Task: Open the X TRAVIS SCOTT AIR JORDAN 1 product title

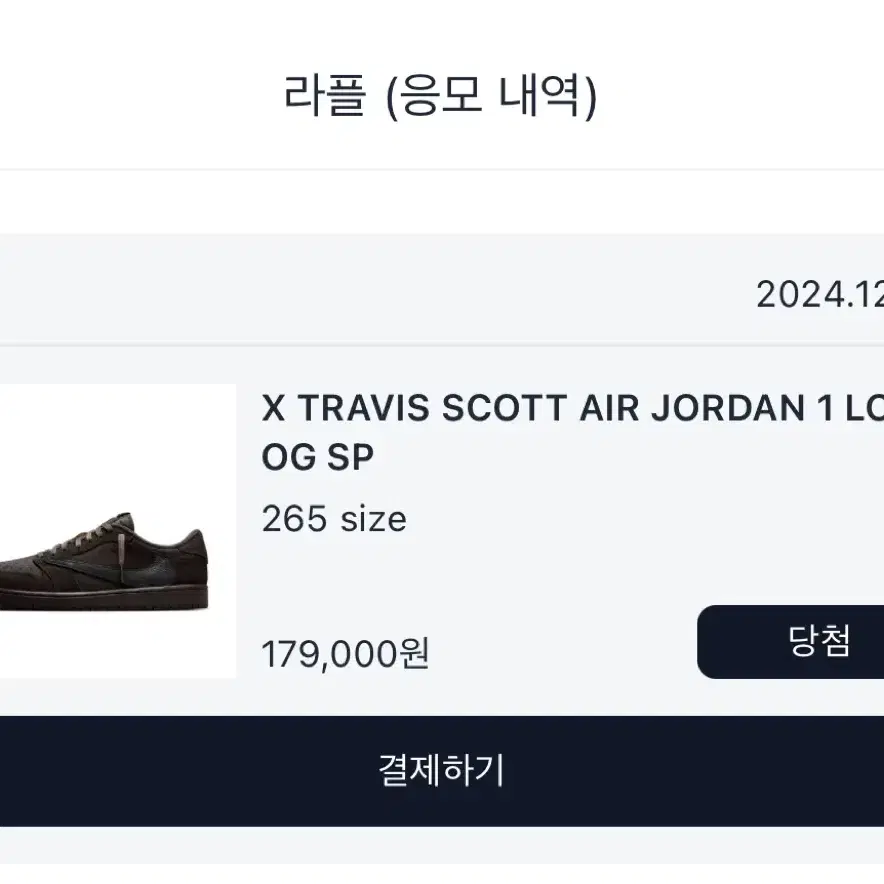Action: click(573, 408)
